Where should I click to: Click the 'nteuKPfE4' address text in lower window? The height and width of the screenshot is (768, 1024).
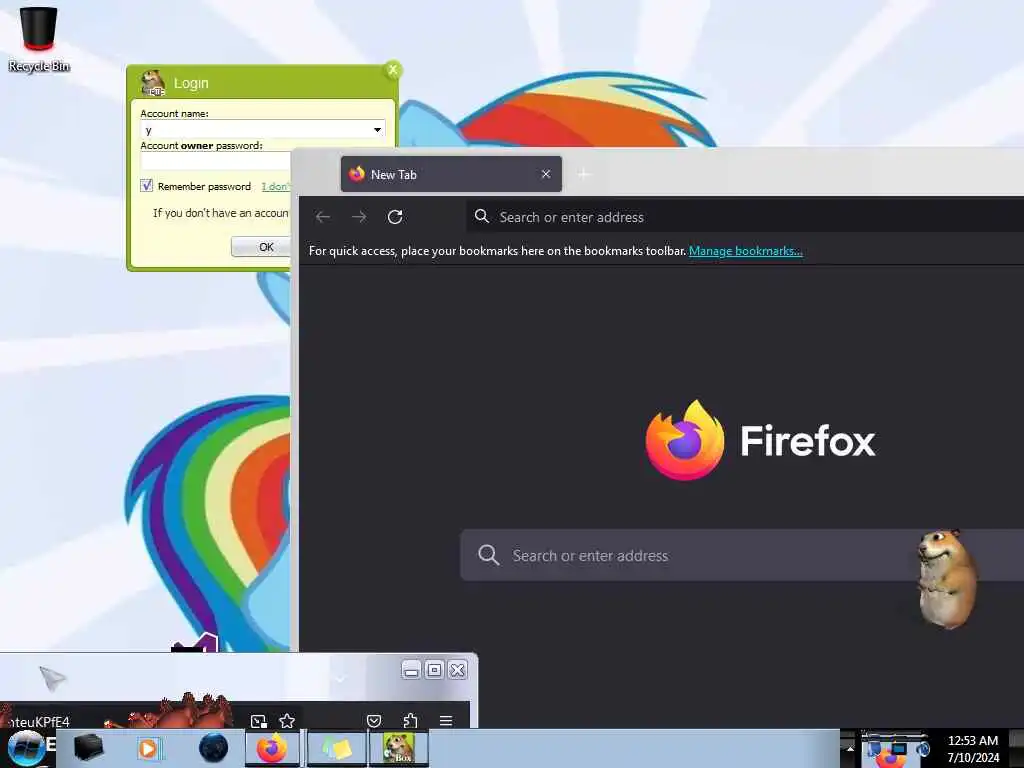pos(37,722)
